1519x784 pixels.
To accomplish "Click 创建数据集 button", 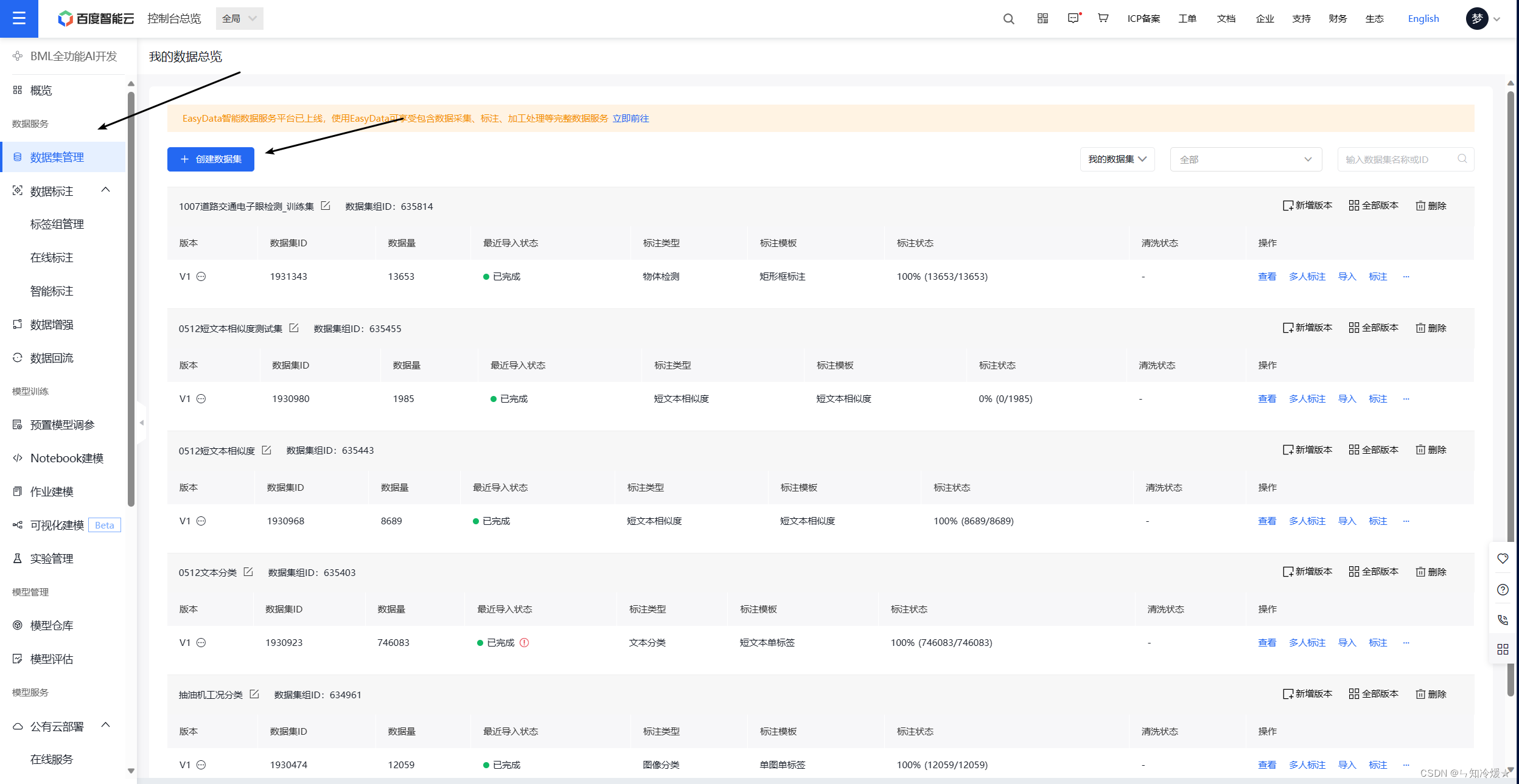I will point(211,159).
